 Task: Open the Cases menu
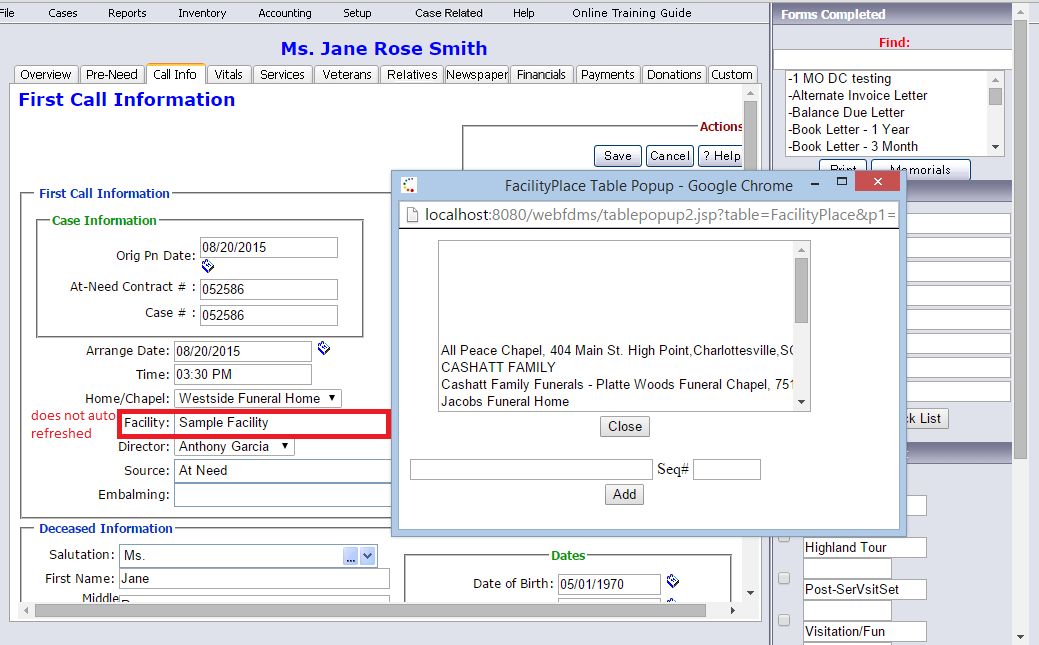pyautogui.click(x=63, y=13)
